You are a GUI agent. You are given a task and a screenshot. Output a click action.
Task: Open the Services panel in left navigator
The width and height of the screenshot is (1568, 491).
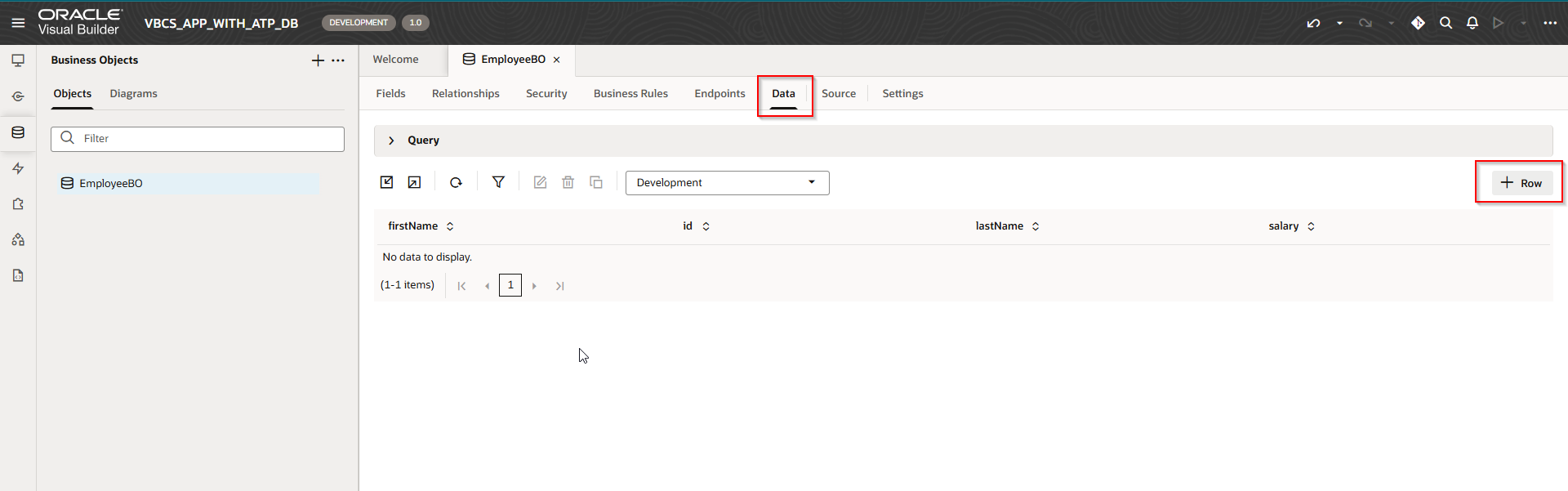[x=18, y=96]
